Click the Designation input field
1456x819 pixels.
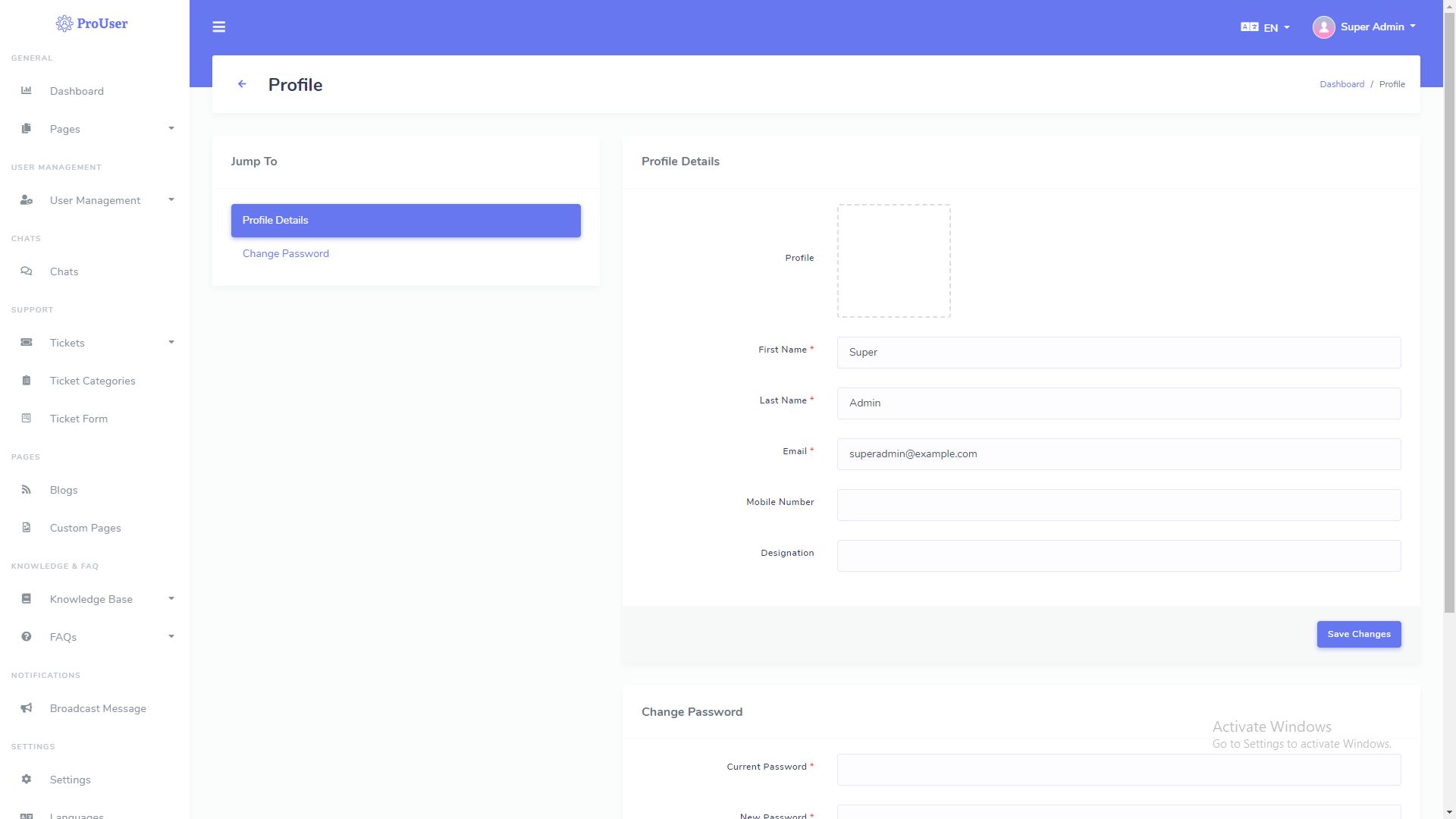tap(1119, 556)
